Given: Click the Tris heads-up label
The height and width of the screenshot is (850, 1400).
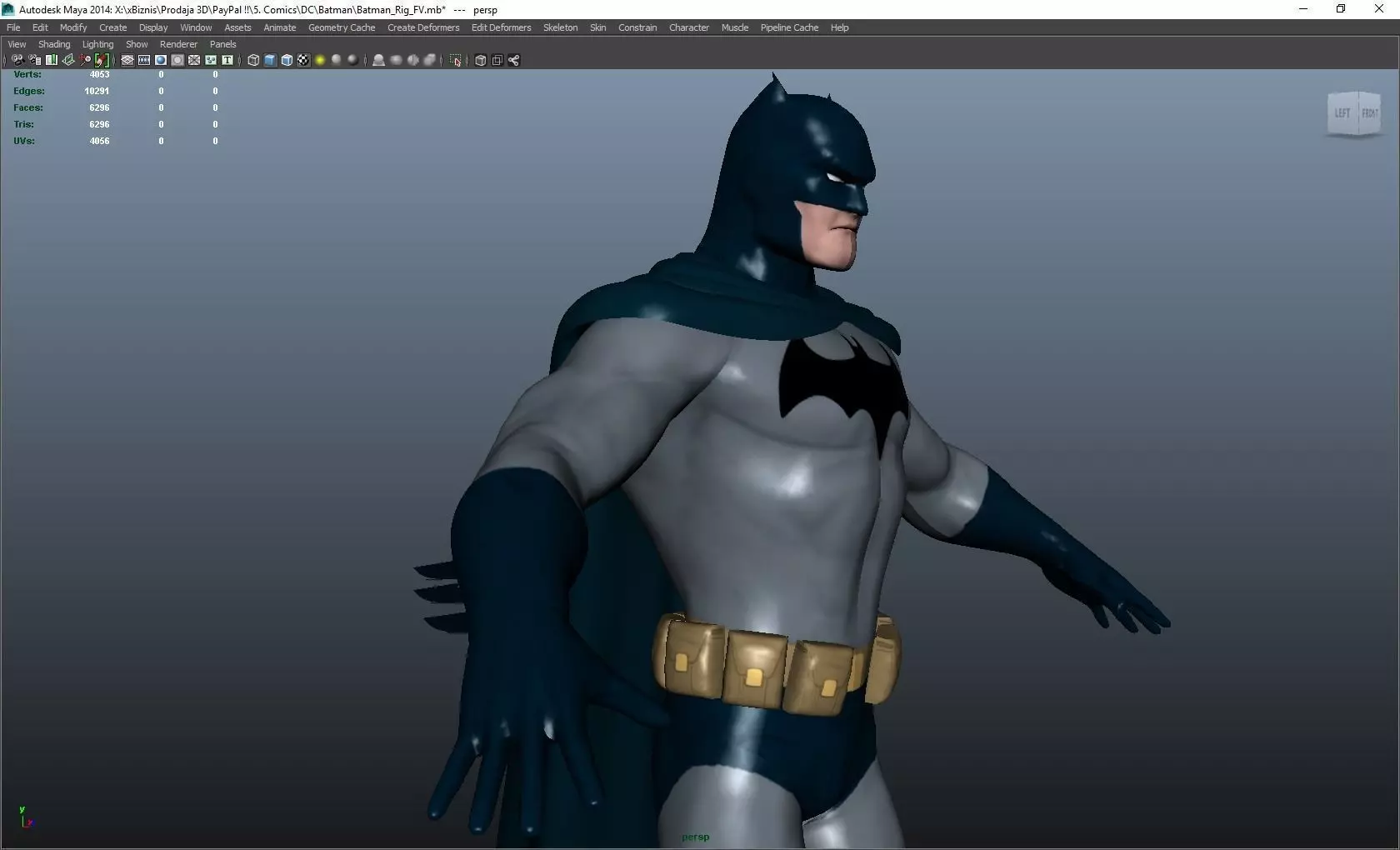Looking at the screenshot, I should pos(23,124).
